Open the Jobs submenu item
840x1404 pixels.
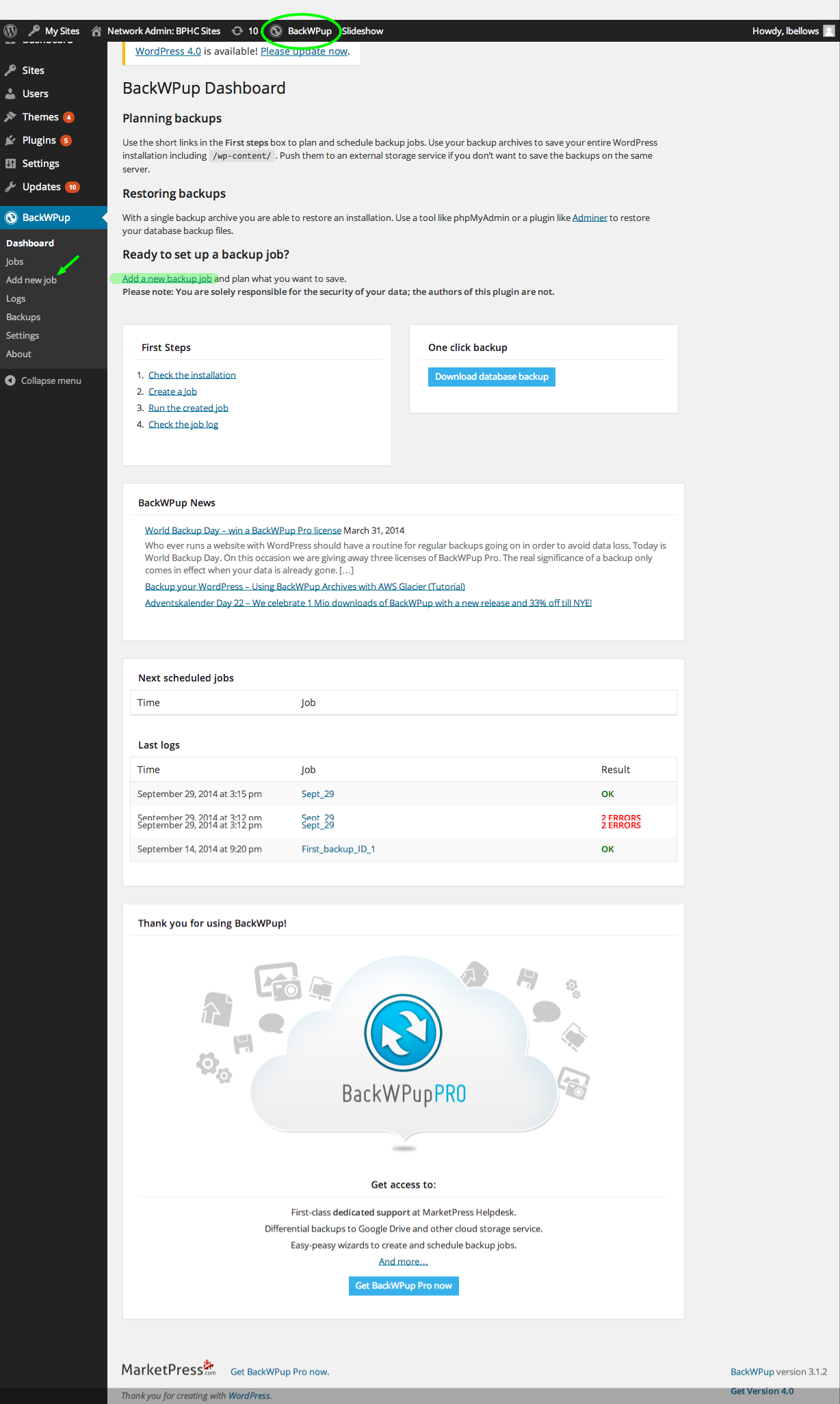pyautogui.click(x=15, y=261)
